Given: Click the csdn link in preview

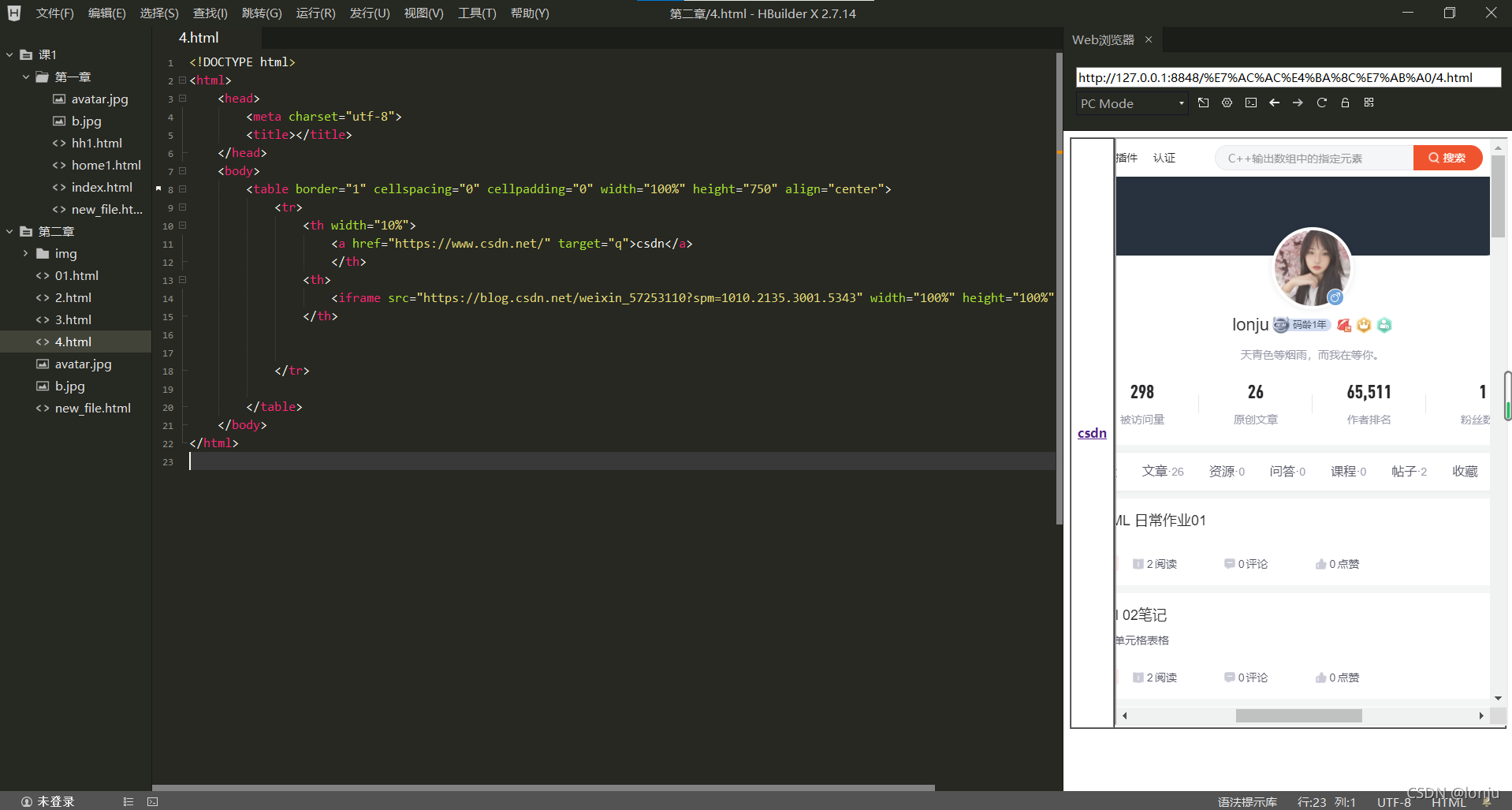Looking at the screenshot, I should point(1092,433).
